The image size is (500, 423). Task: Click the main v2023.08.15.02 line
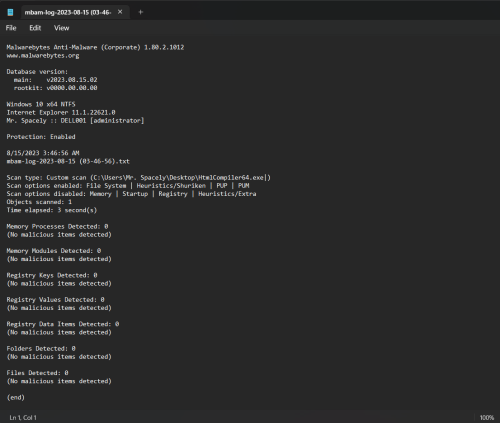(x=56, y=80)
